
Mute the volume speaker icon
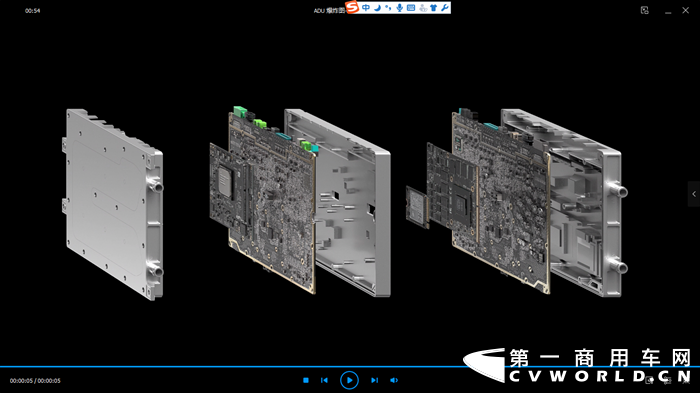[x=394, y=380]
